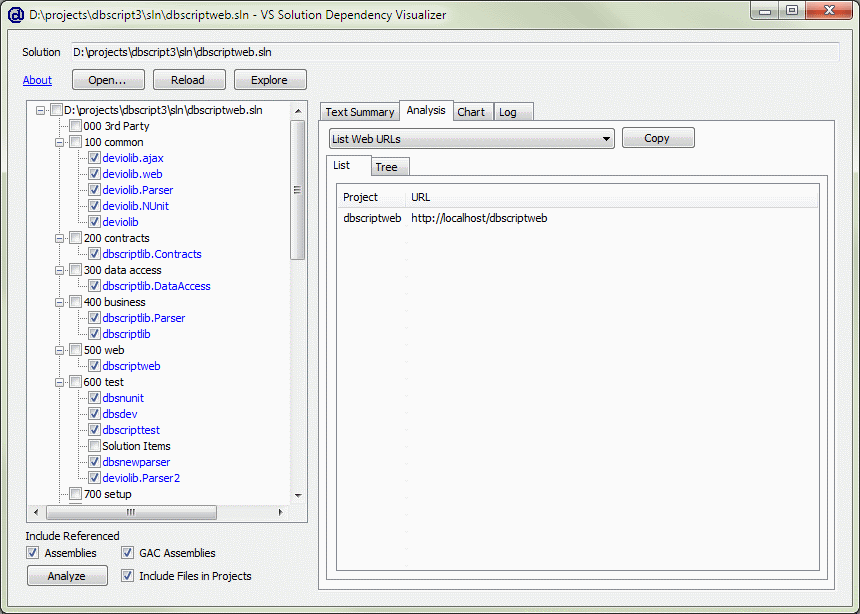Screen dimensions: 860x614
Task: Collapse the 400 business folder
Action: click(59, 302)
